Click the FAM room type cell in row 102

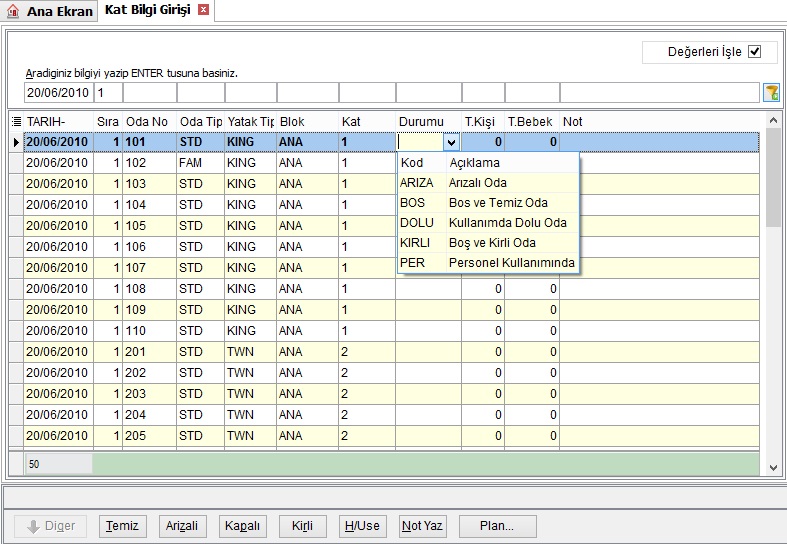pos(201,163)
